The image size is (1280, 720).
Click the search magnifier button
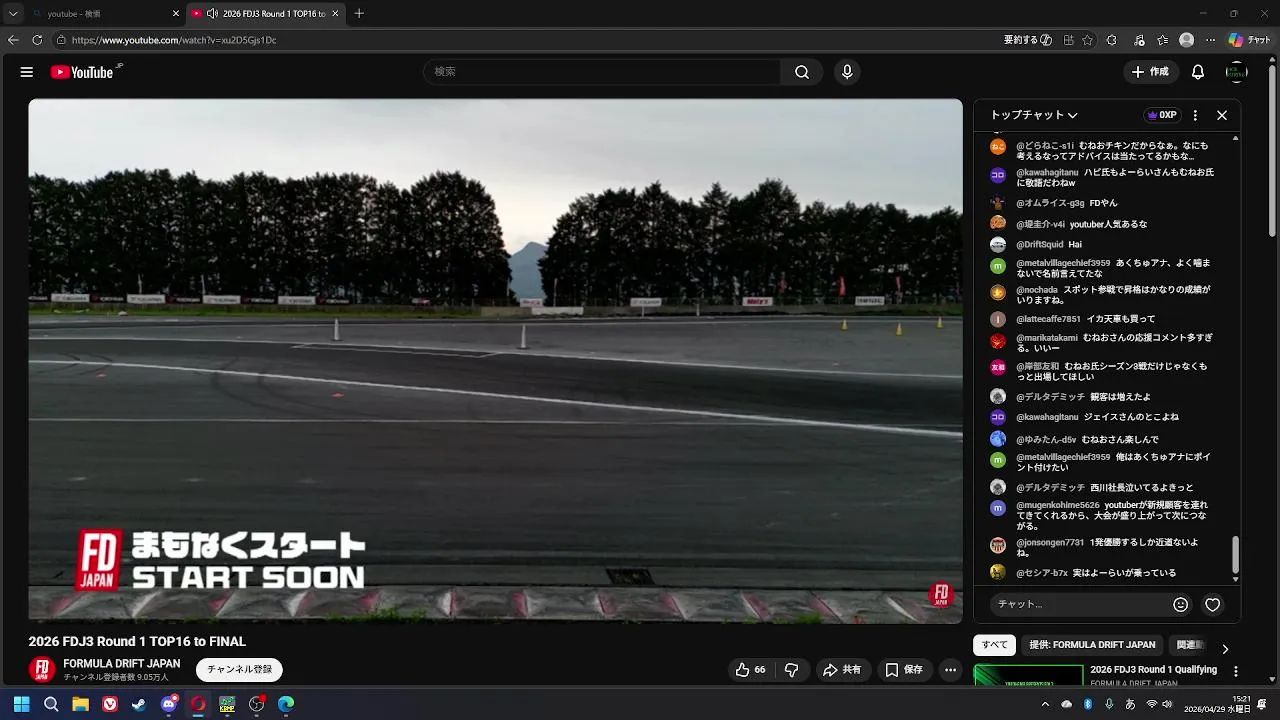802,72
